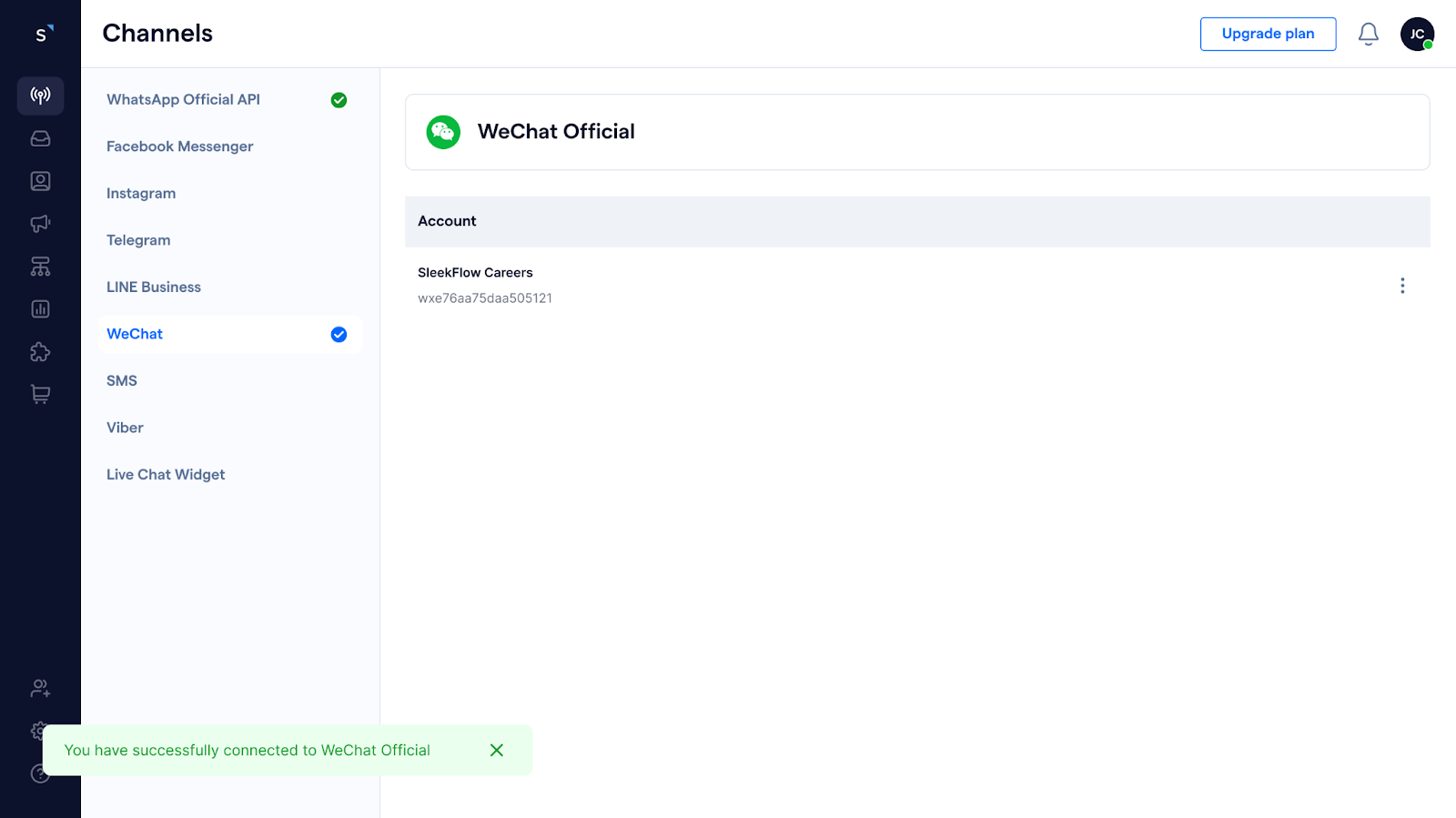The image size is (1456, 818).
Task: Open the Analytics chart icon in sidebar
Action: pyautogui.click(x=40, y=309)
